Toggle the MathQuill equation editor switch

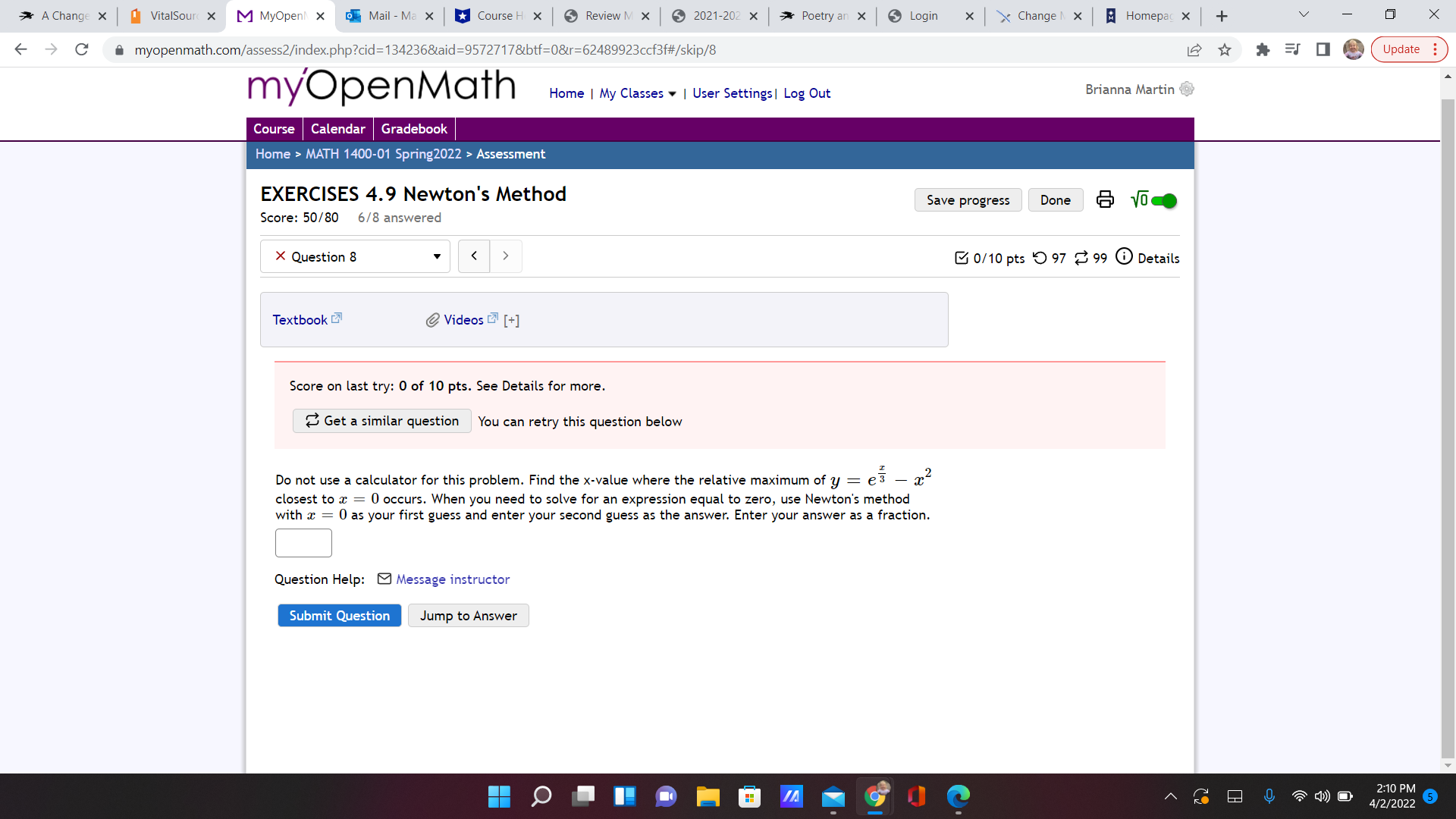pos(1163,201)
